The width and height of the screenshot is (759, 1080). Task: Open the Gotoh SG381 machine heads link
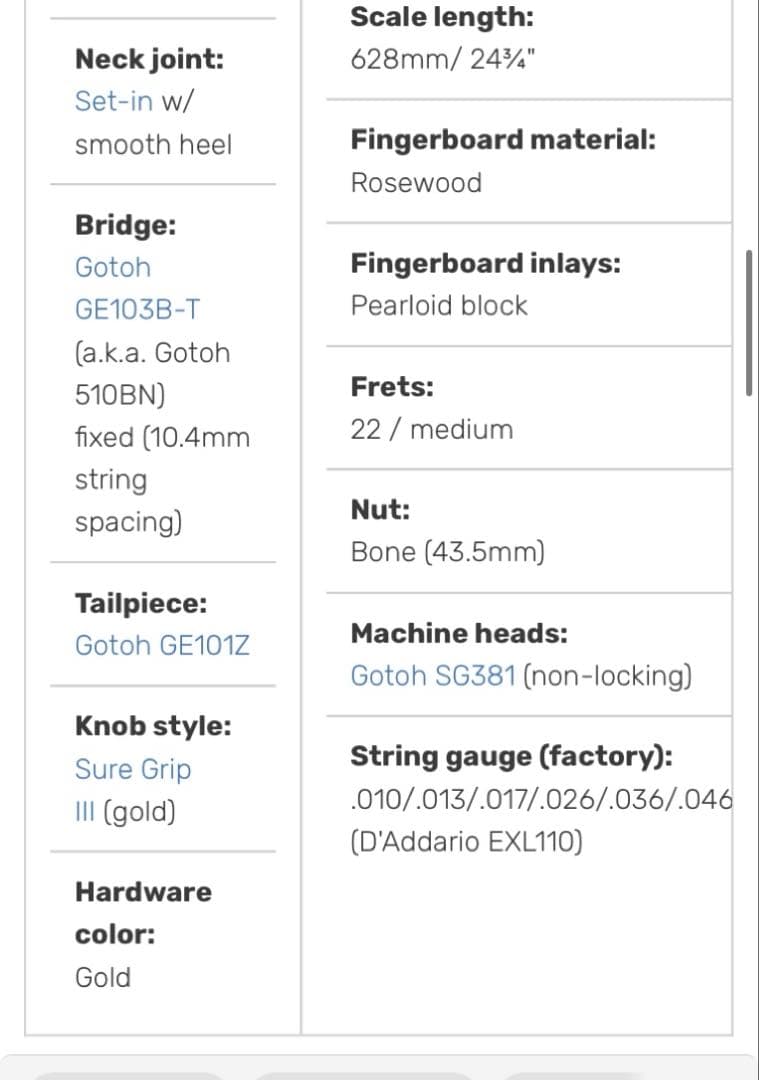point(433,676)
